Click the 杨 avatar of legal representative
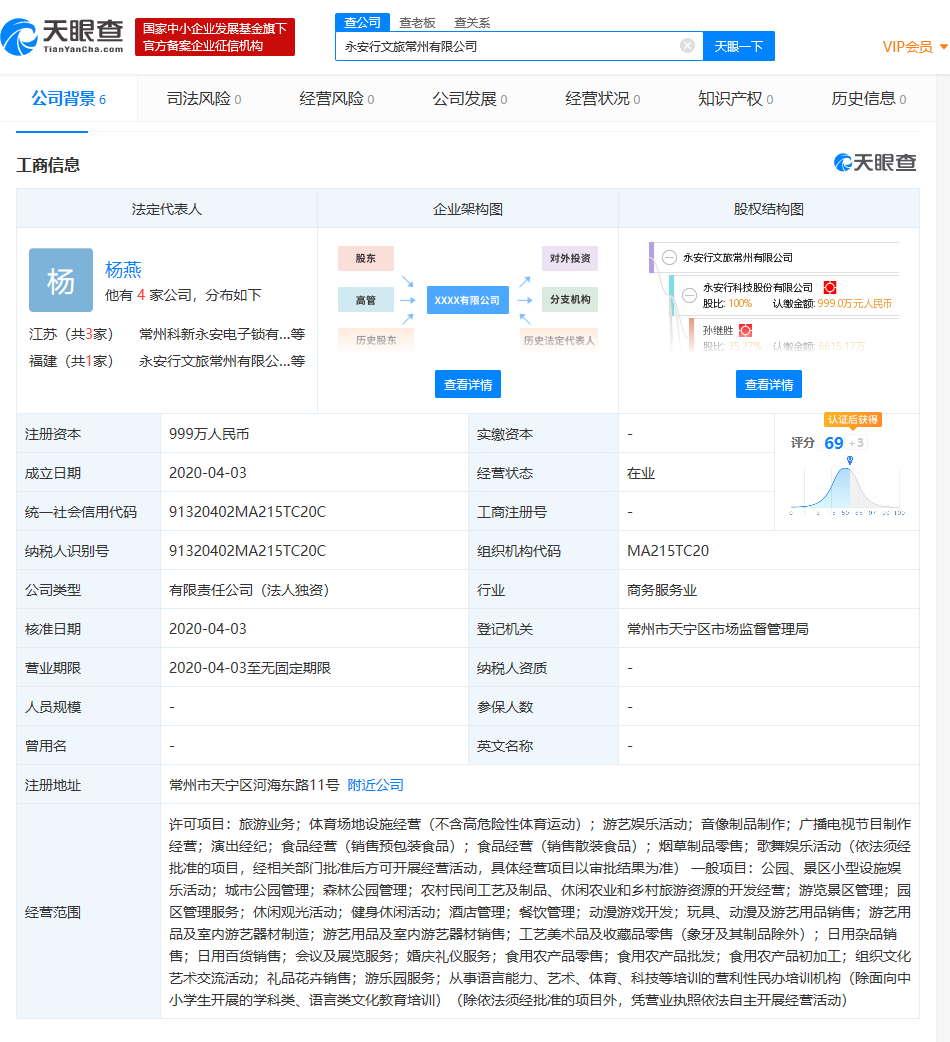Image resolution: width=950 pixels, height=1042 pixels. click(x=61, y=280)
